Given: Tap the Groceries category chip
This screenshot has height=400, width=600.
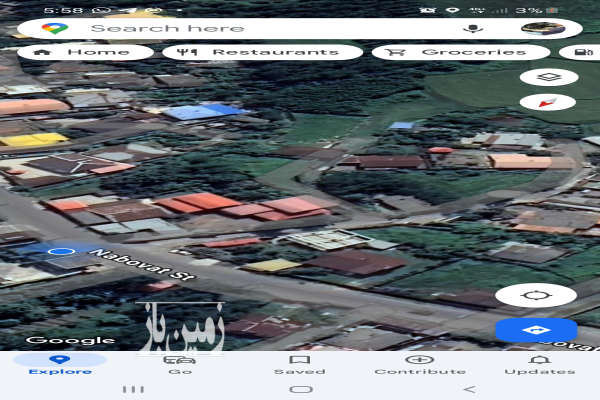Looking at the screenshot, I should 462,52.
